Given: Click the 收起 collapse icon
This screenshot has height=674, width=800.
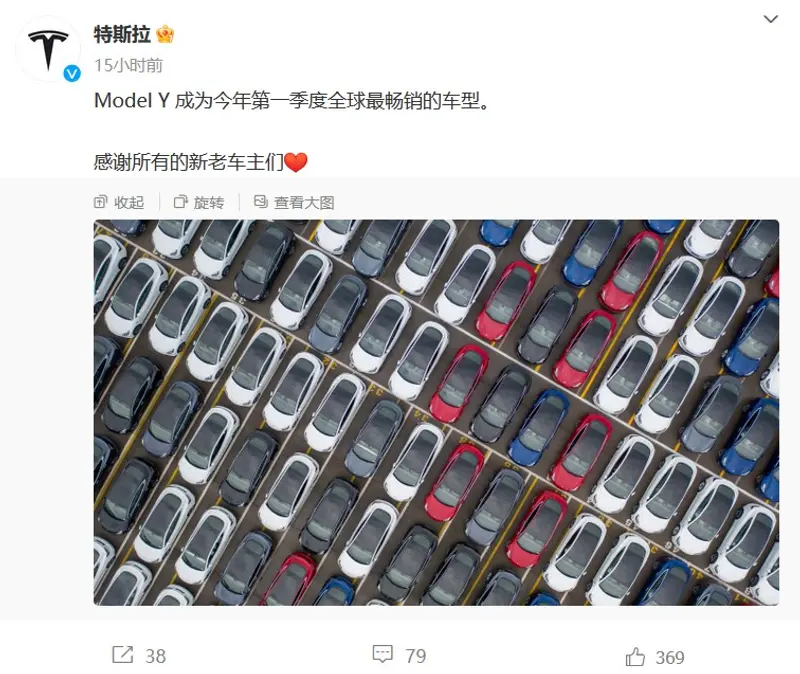Looking at the screenshot, I should click(101, 202).
